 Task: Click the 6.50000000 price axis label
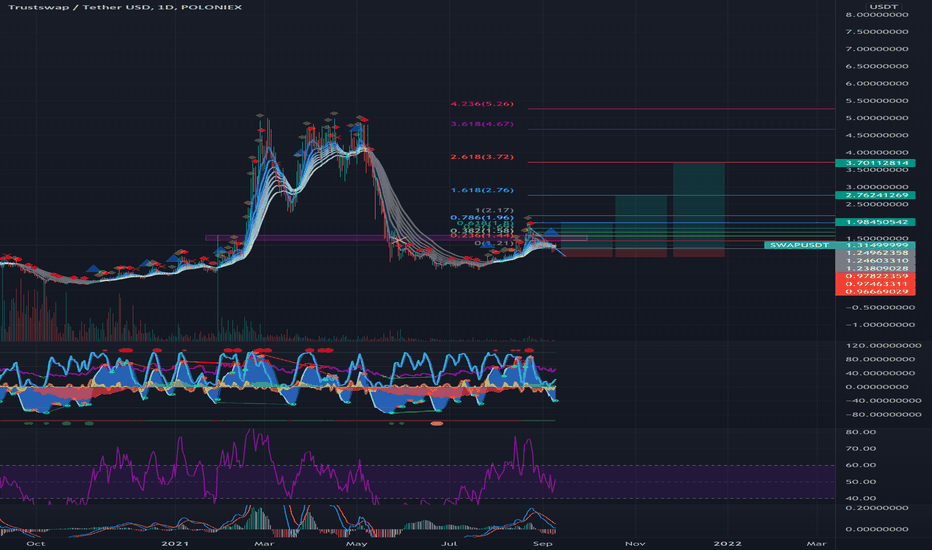pyautogui.click(x=877, y=67)
